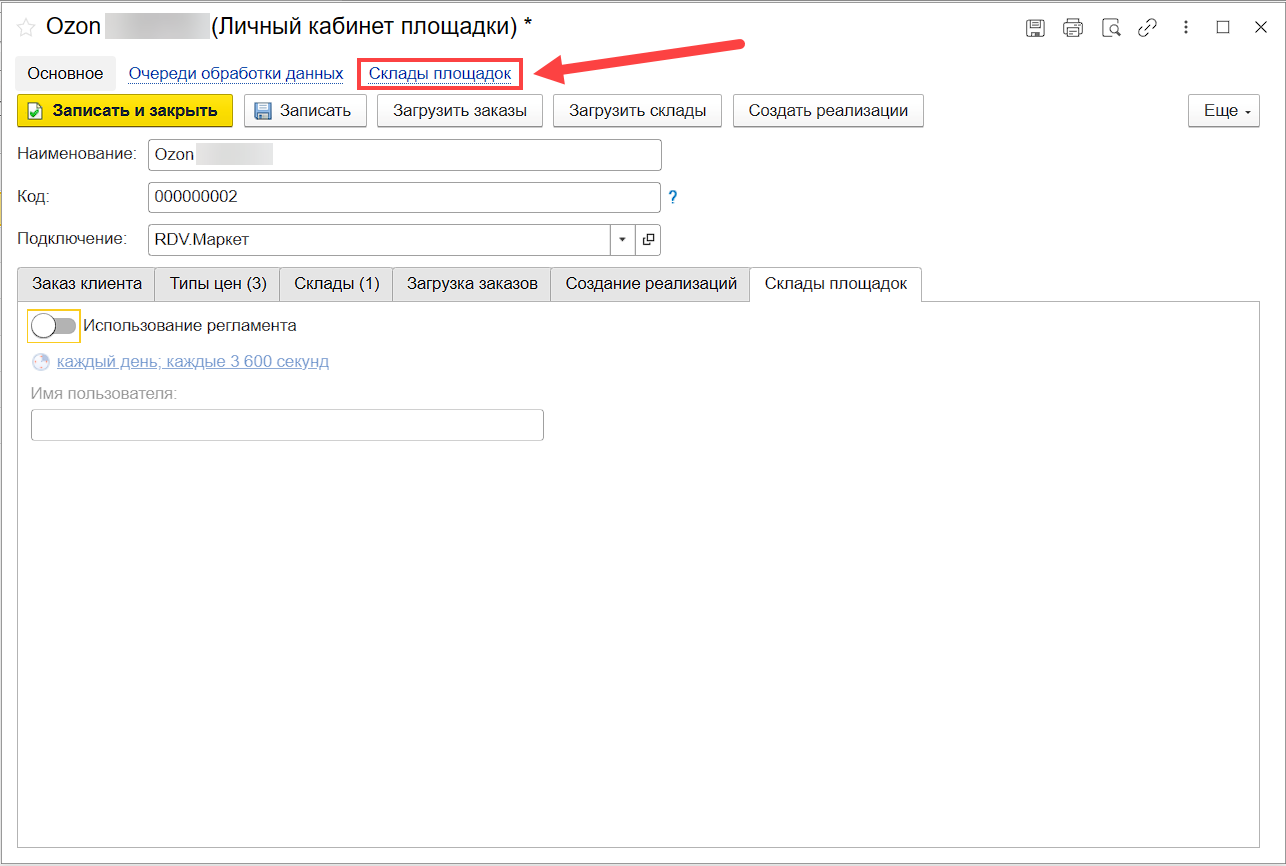Maximize the Ozon form window
This screenshot has width=1286, height=866.
point(1223,28)
